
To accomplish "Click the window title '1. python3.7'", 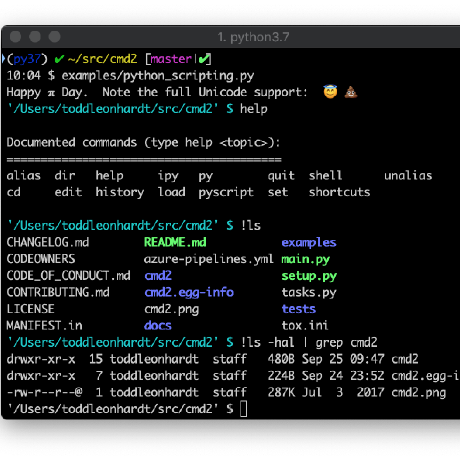I will 253,37.
